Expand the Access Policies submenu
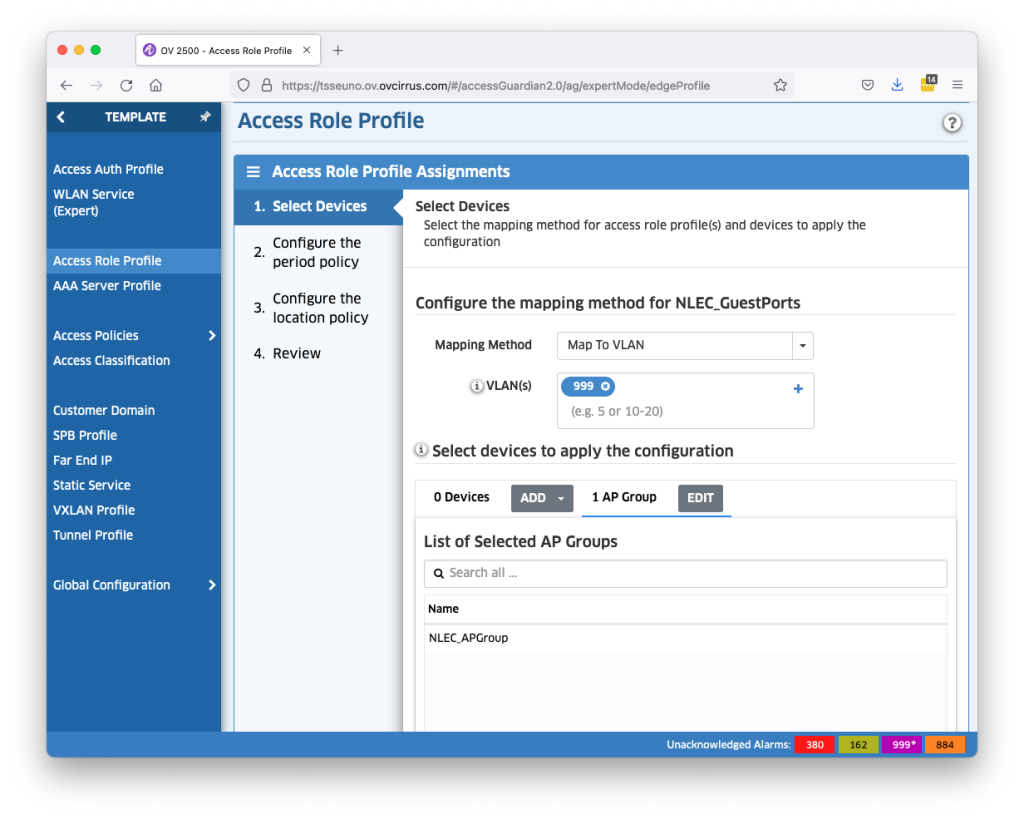This screenshot has width=1024, height=819. click(x=211, y=336)
